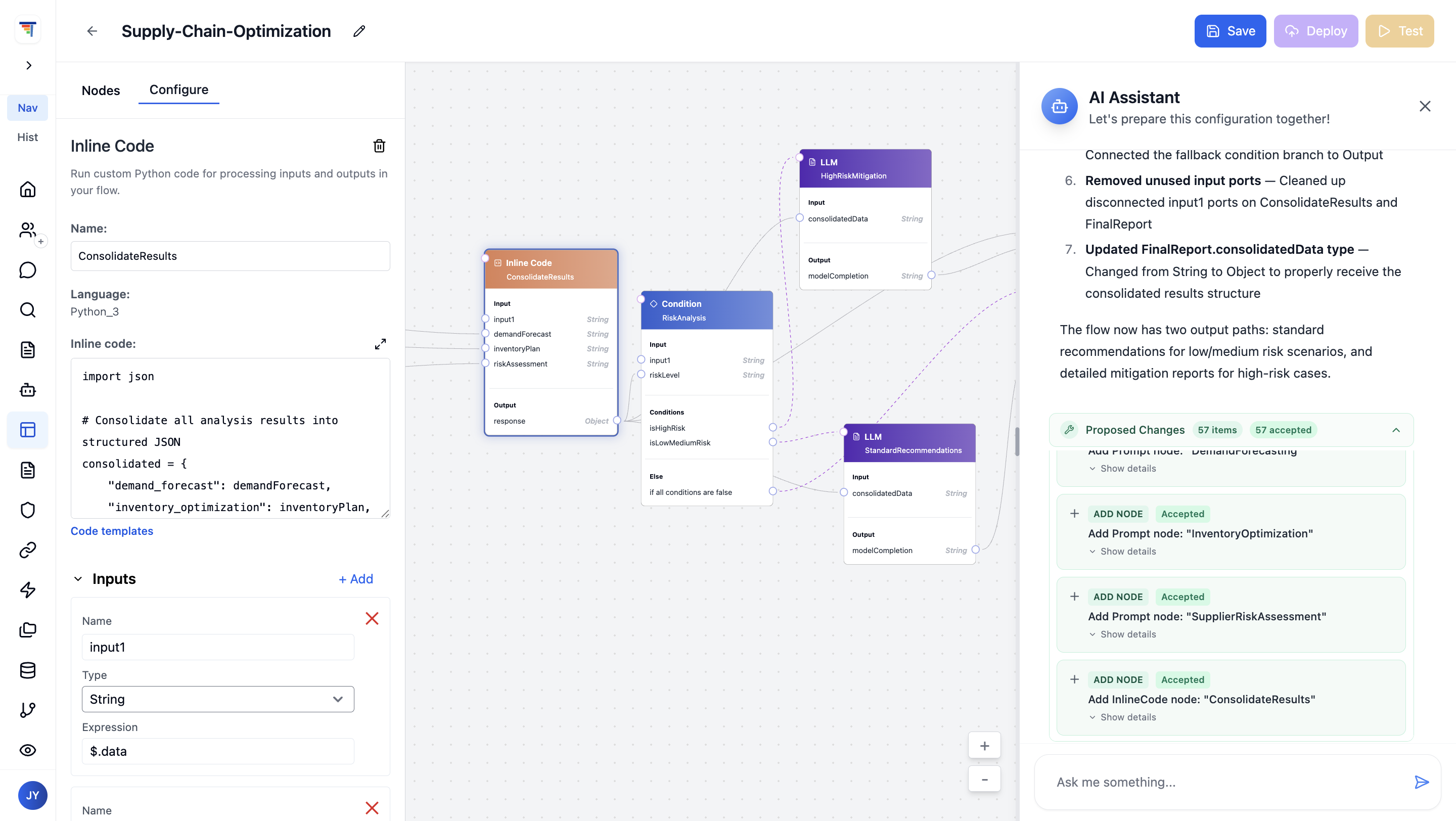
Task: Save the flow
Action: point(1230,31)
